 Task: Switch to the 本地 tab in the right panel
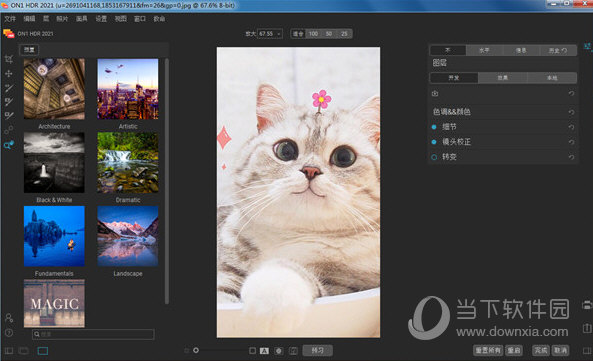point(552,78)
